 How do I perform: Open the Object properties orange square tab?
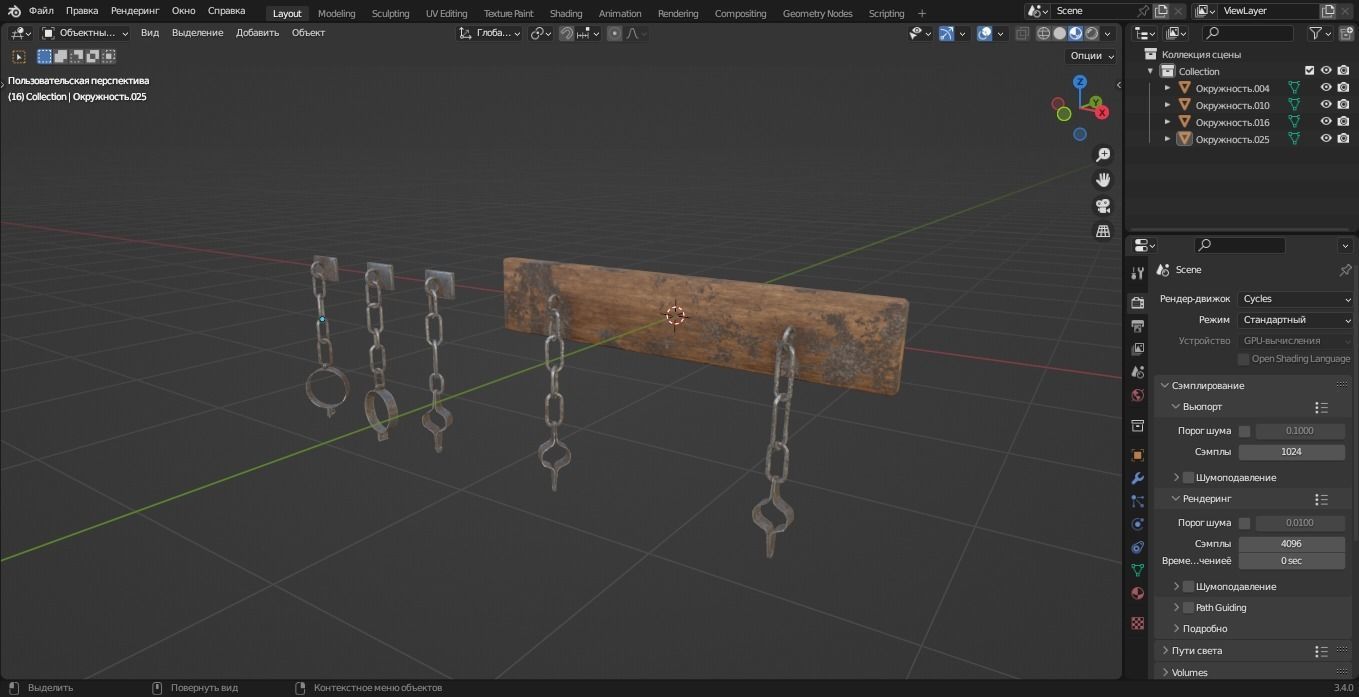[x=1137, y=455]
